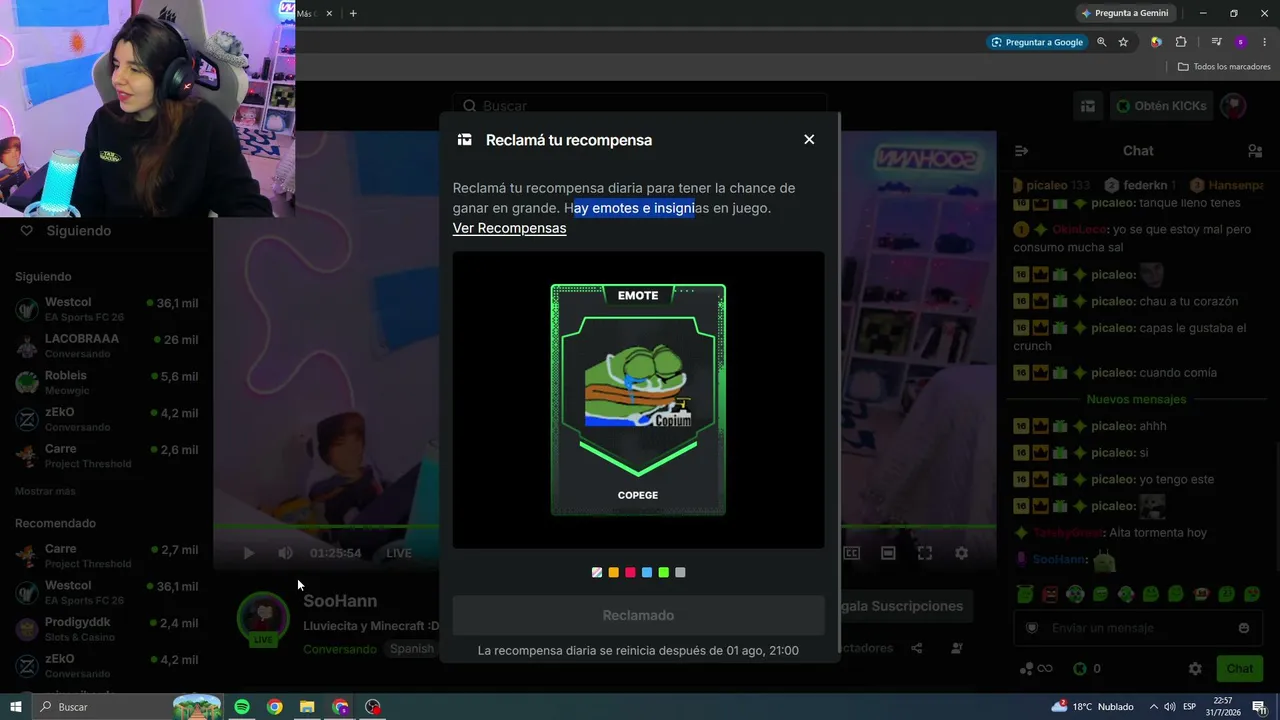Screen dimensions: 1280x720
Task: Open chat settings gear icon
Action: point(1195,669)
